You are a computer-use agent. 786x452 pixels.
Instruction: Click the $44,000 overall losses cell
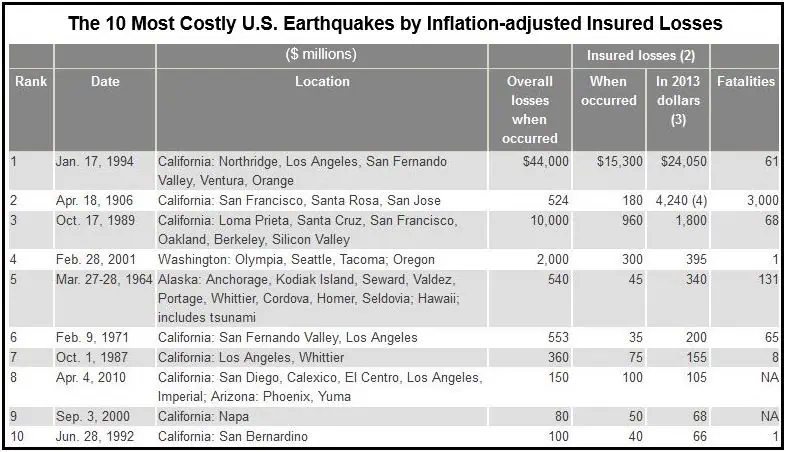[x=545, y=162]
